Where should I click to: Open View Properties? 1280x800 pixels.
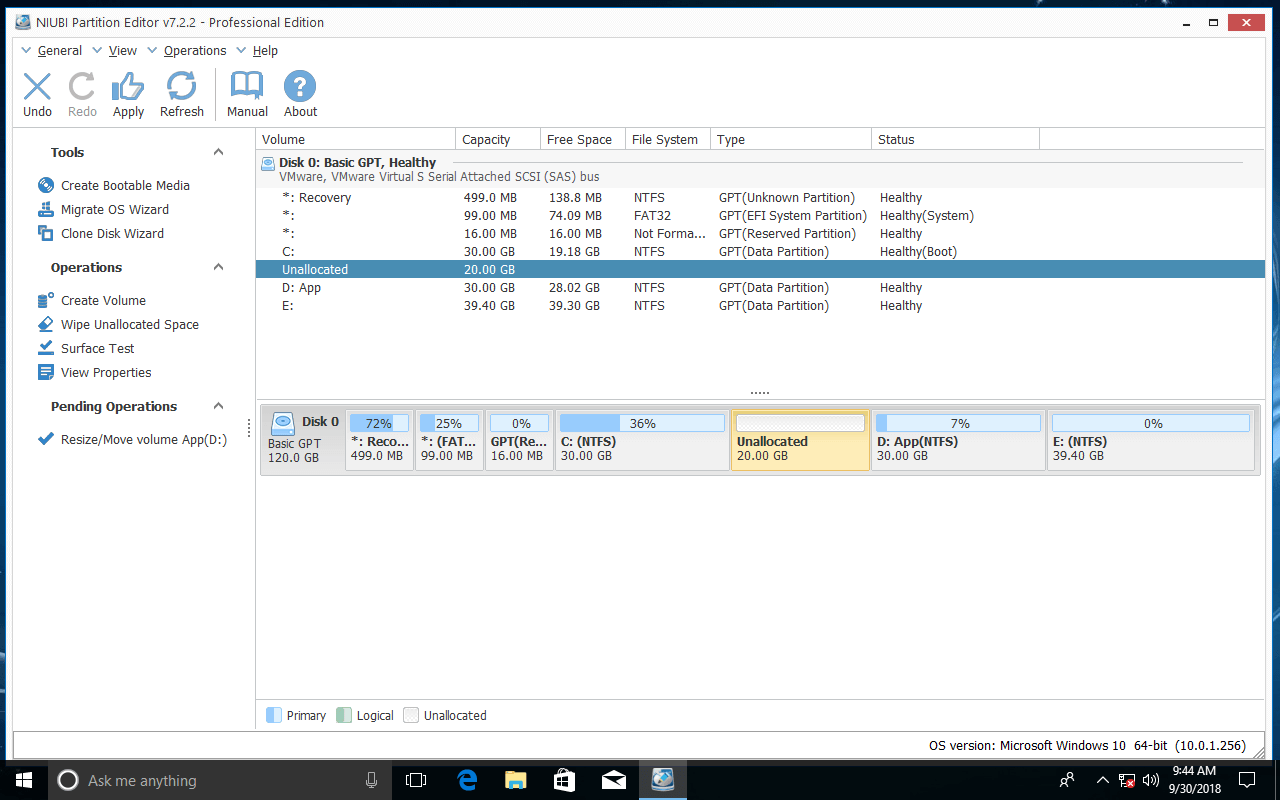pyautogui.click(x=106, y=372)
